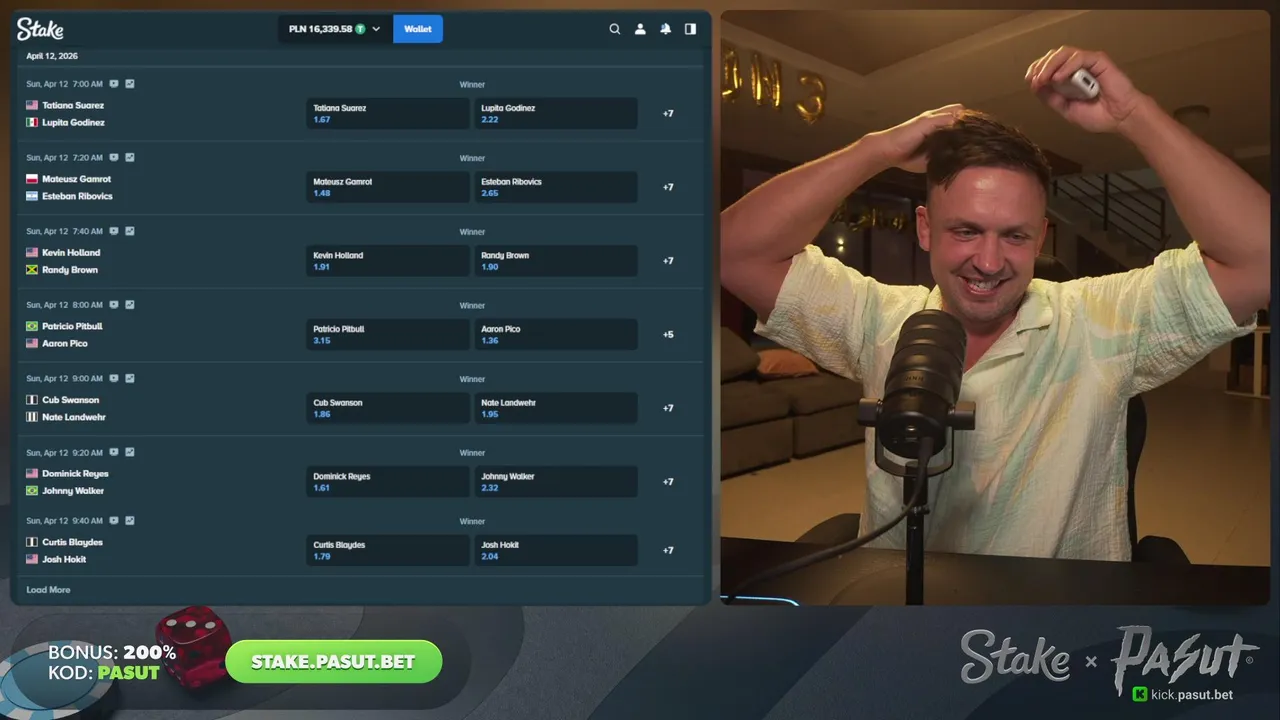Open statistics chart icon for 7:00 AM fight

click(x=130, y=84)
